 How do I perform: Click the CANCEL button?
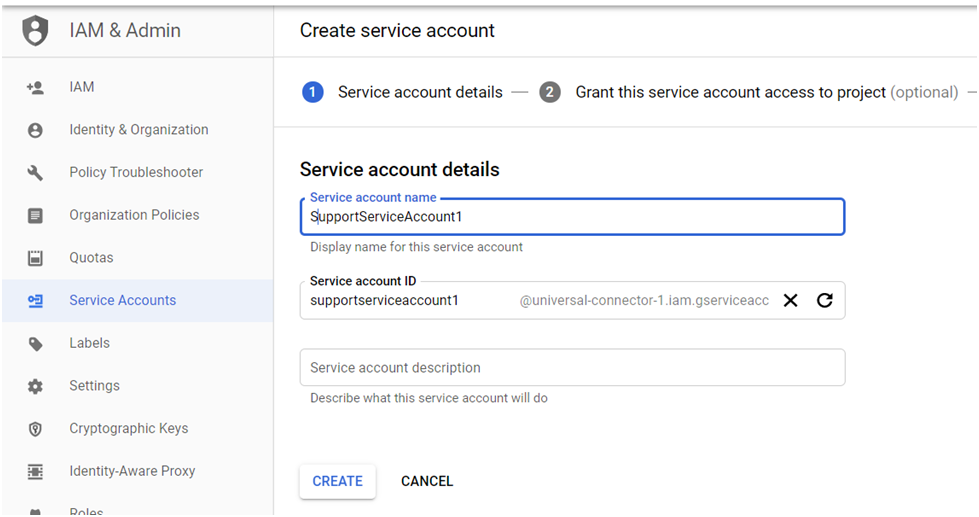tap(427, 481)
